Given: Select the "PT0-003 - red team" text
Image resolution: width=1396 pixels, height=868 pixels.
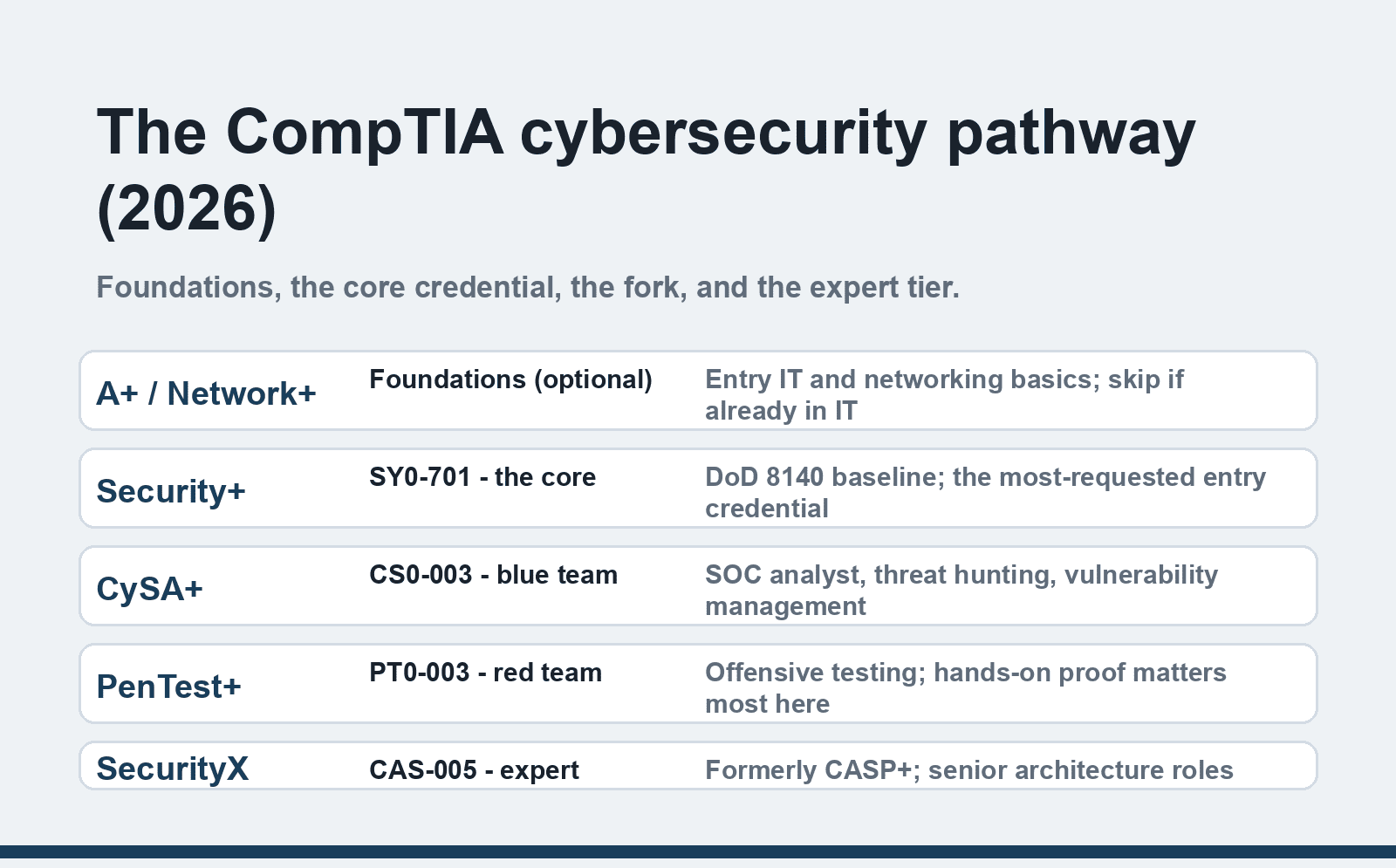Looking at the screenshot, I should [x=485, y=673].
